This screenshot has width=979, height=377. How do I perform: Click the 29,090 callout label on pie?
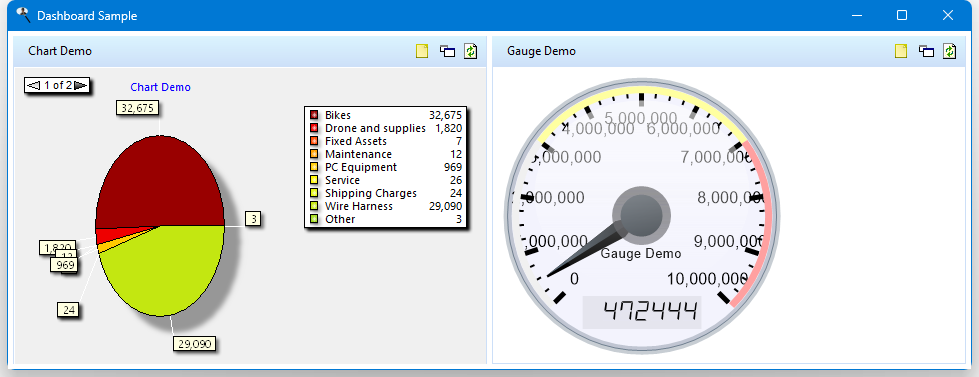click(x=194, y=343)
